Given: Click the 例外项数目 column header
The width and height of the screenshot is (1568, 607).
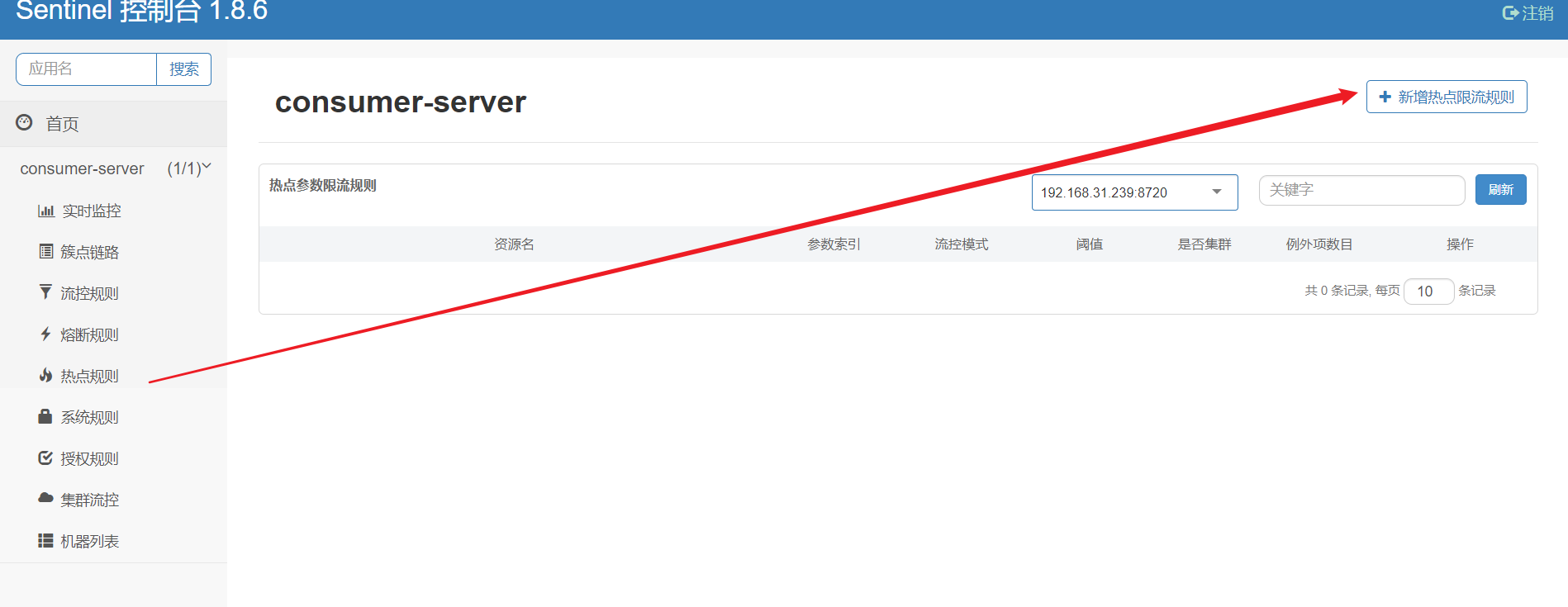Looking at the screenshot, I should [1319, 244].
